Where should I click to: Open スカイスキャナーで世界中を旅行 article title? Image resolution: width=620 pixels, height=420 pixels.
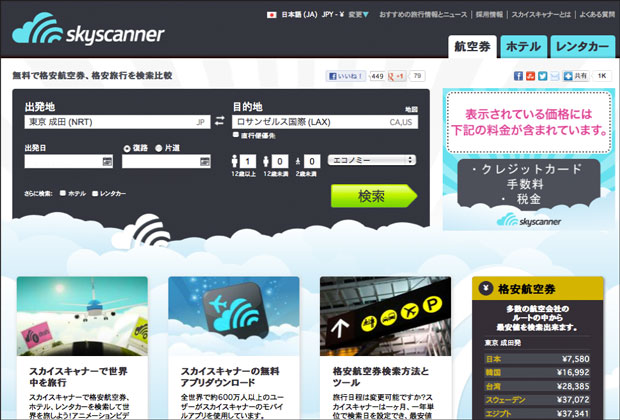click(78, 377)
